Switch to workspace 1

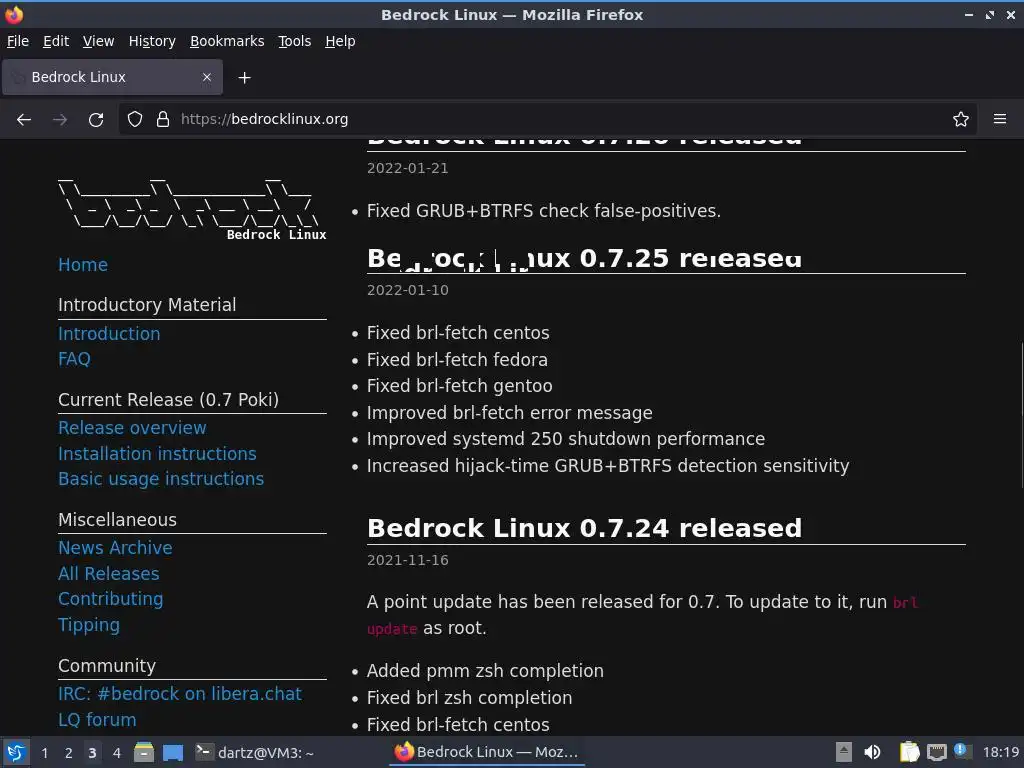(44, 753)
